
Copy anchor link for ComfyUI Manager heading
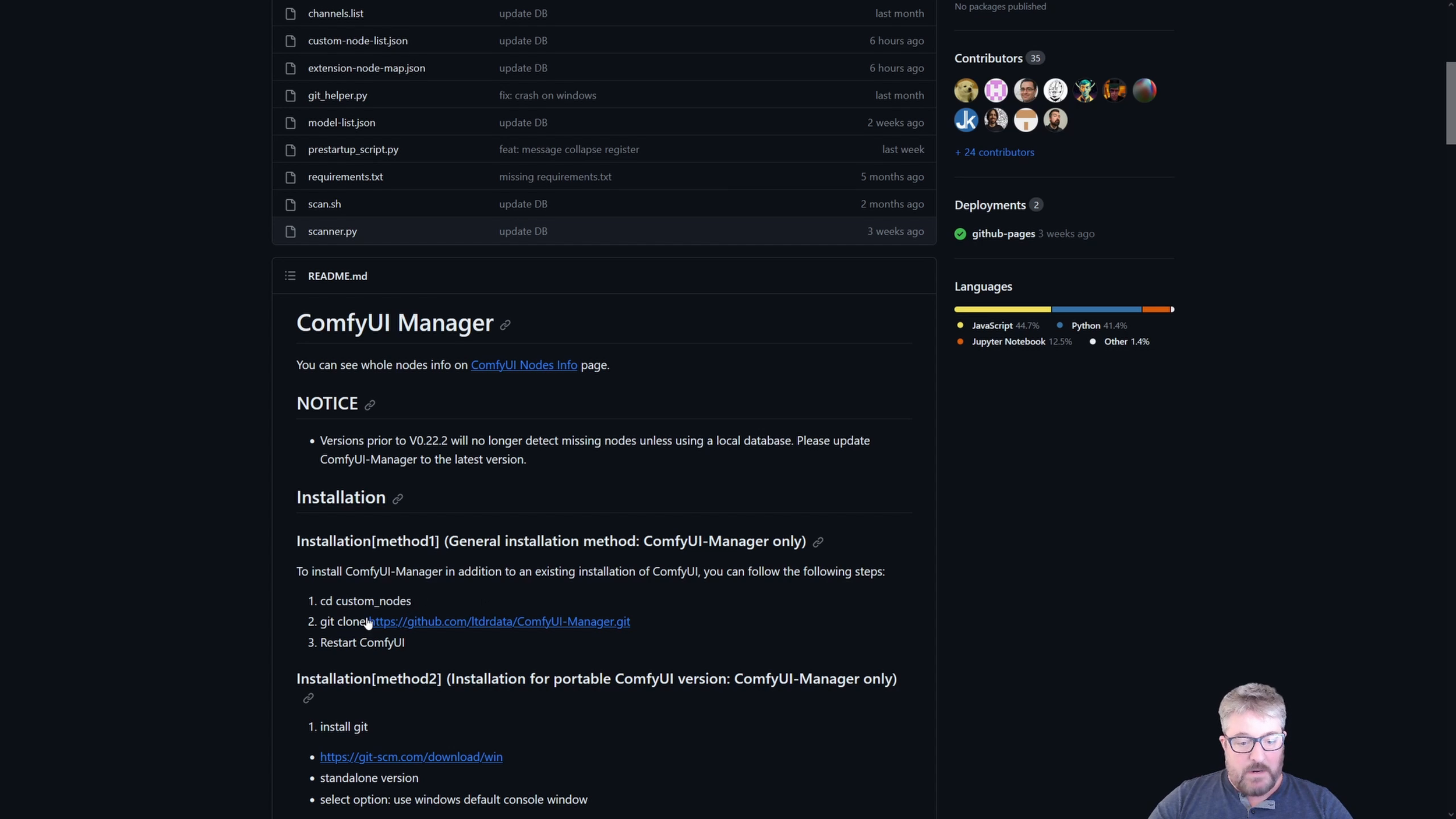click(x=505, y=325)
